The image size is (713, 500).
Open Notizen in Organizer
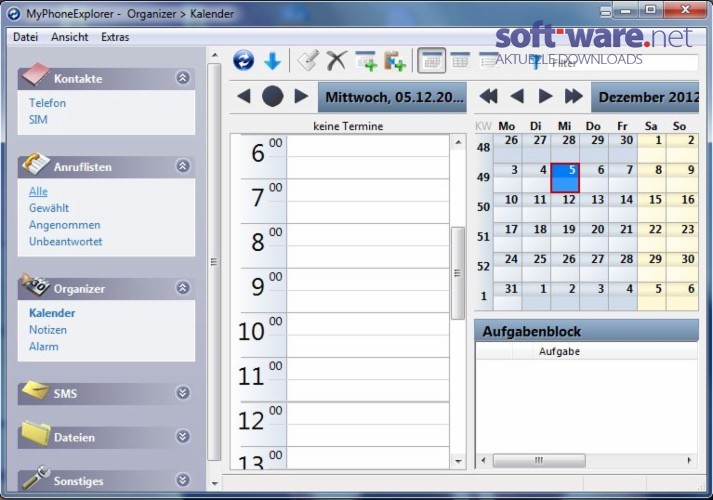coord(48,330)
